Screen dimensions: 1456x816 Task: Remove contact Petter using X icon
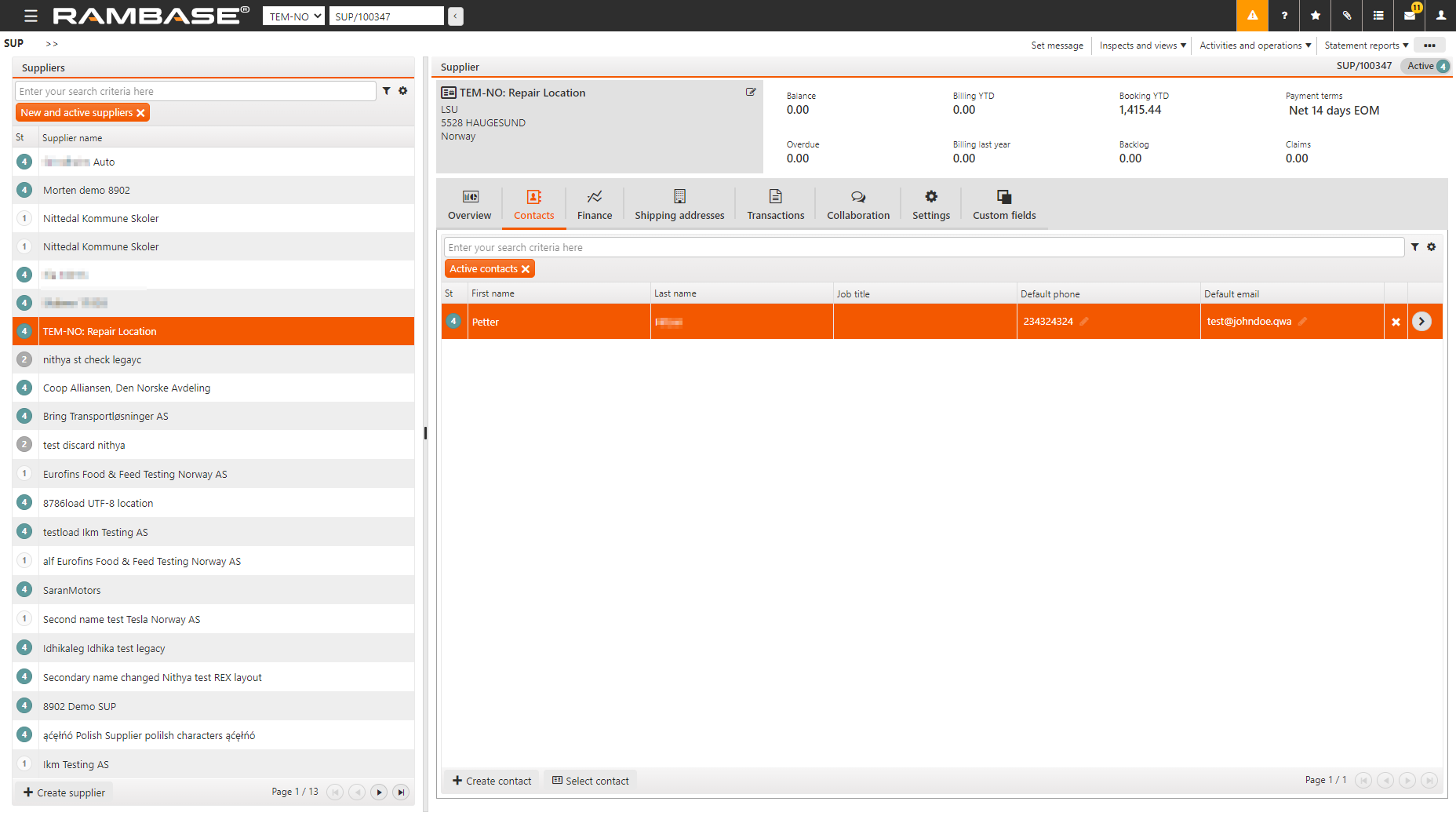pos(1396,322)
